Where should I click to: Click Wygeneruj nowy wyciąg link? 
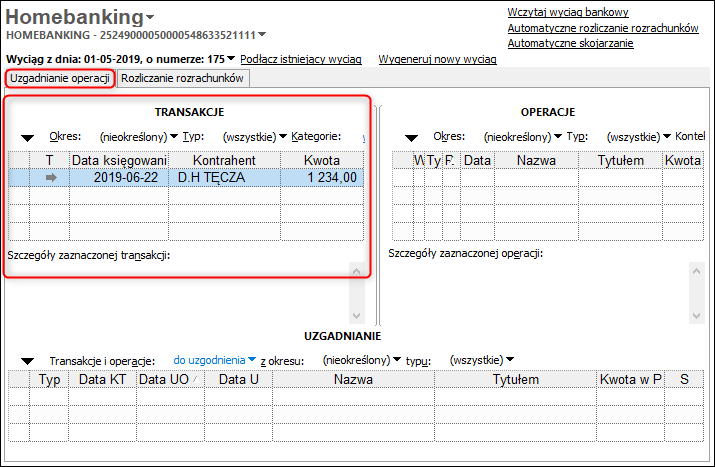tap(437, 59)
